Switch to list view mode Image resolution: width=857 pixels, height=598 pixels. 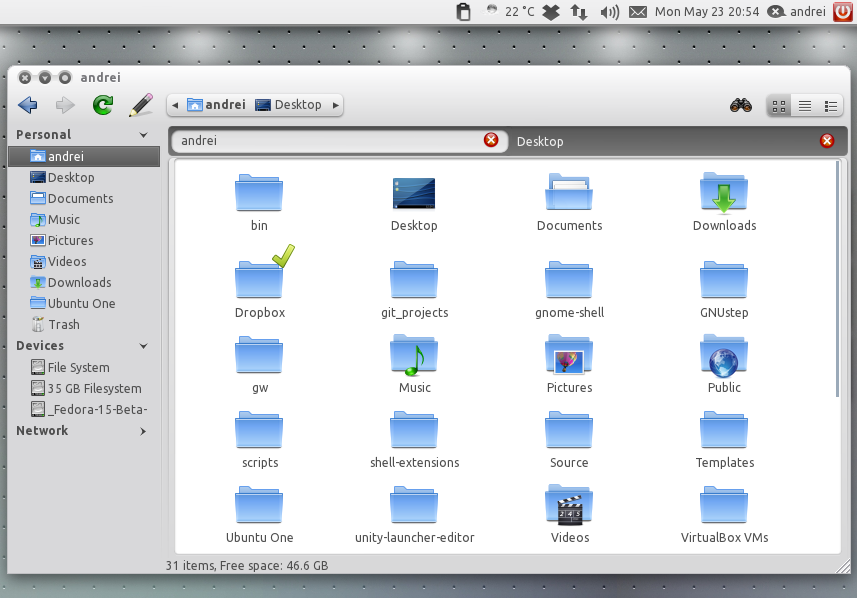coord(804,105)
